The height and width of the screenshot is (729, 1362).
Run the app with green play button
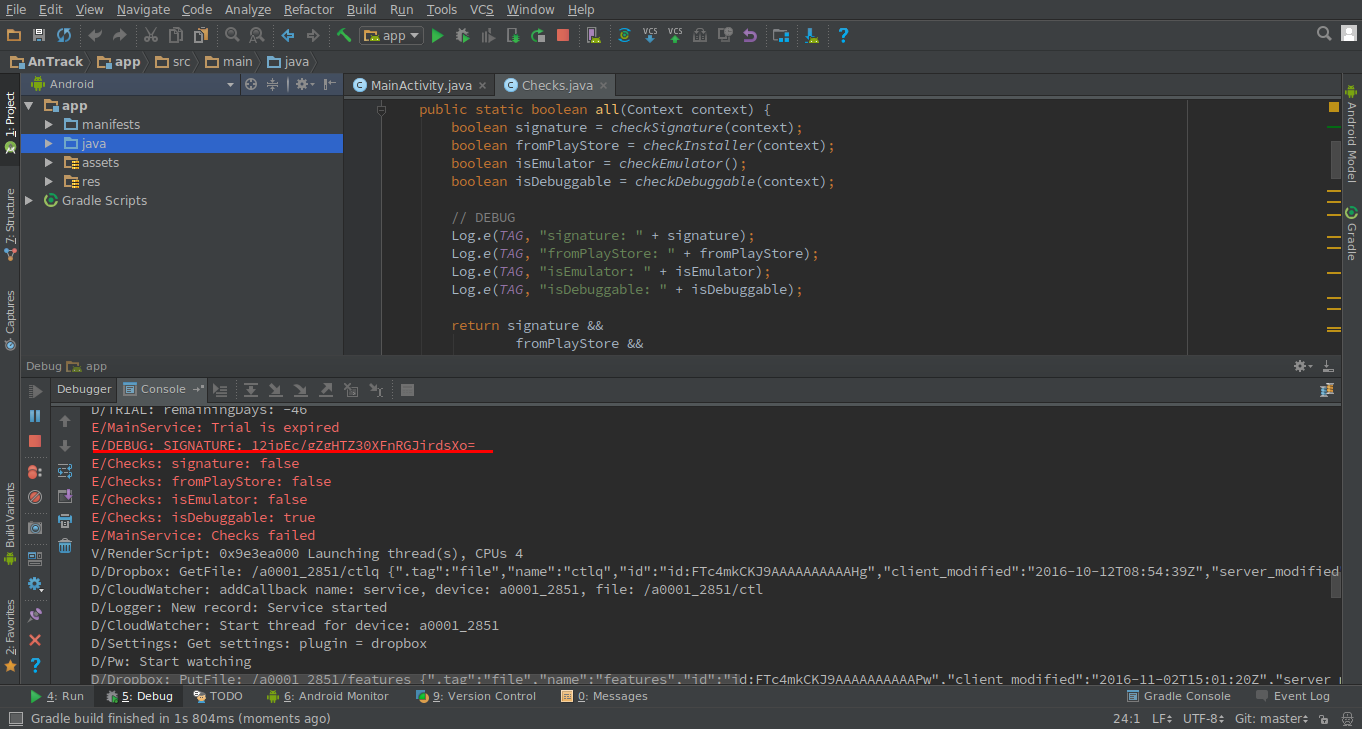tap(437, 35)
